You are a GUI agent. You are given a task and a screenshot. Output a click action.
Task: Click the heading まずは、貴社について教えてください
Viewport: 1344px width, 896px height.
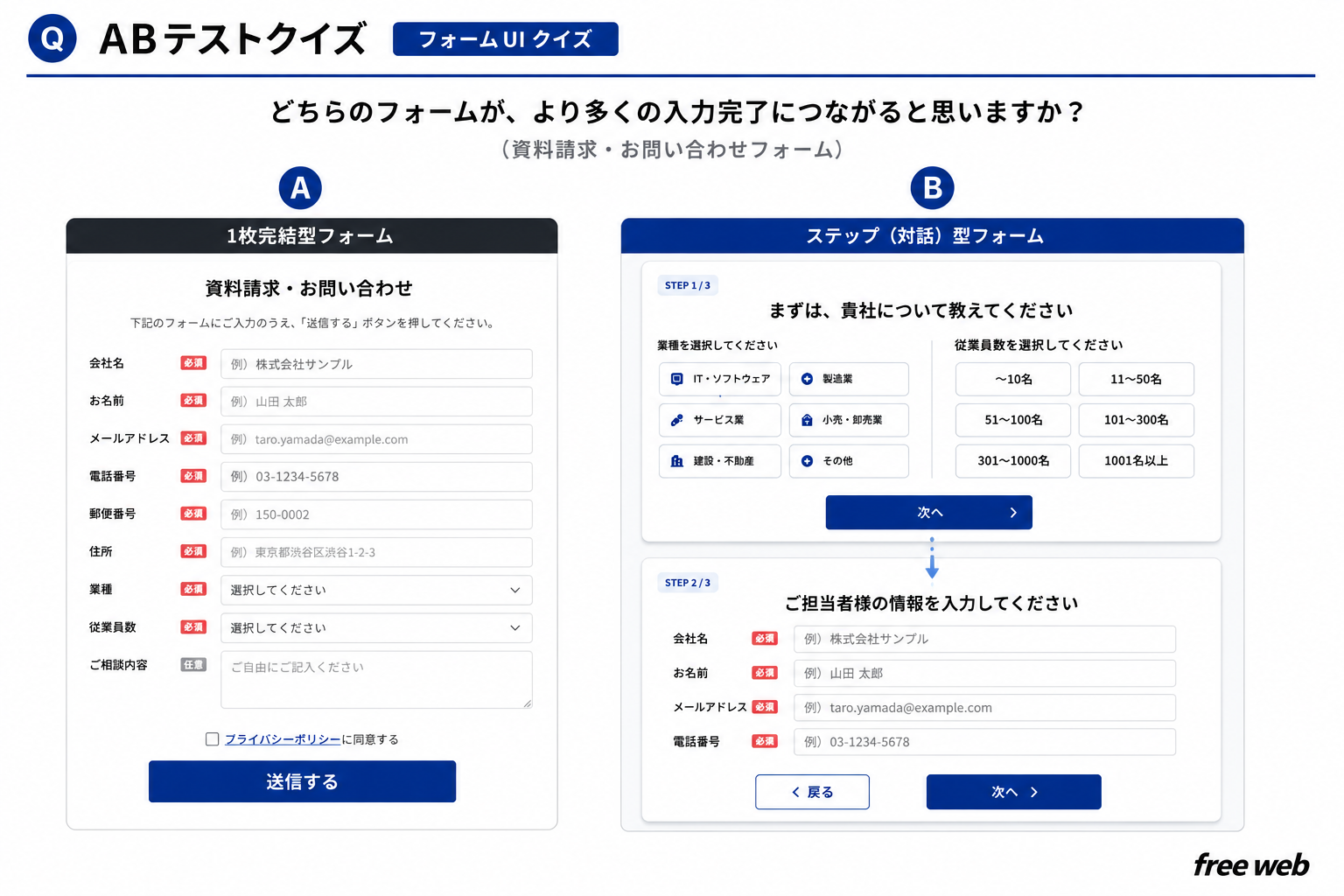click(x=921, y=311)
